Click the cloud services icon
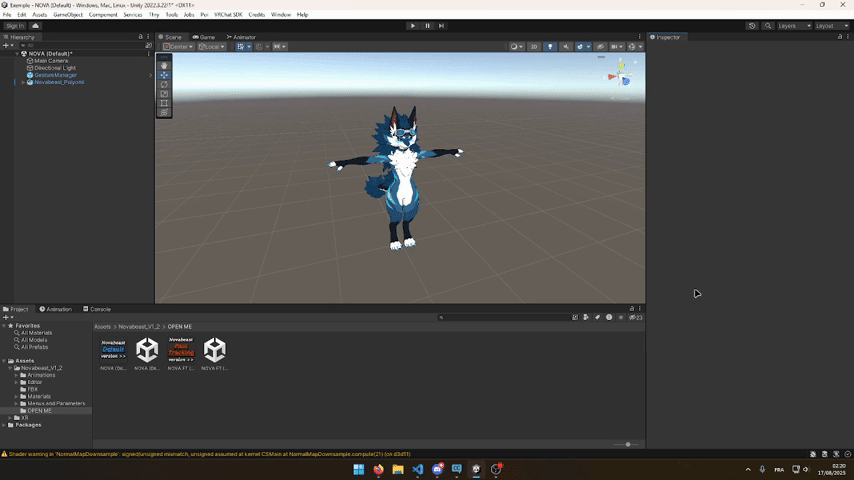854x480 pixels. [36, 25]
